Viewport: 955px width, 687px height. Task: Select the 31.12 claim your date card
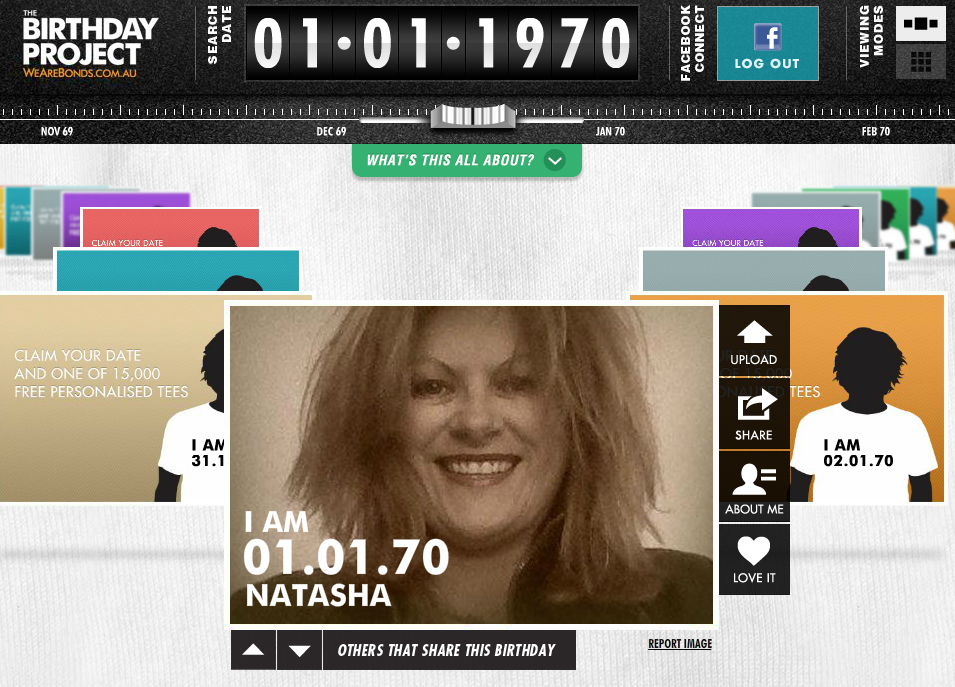(112, 399)
